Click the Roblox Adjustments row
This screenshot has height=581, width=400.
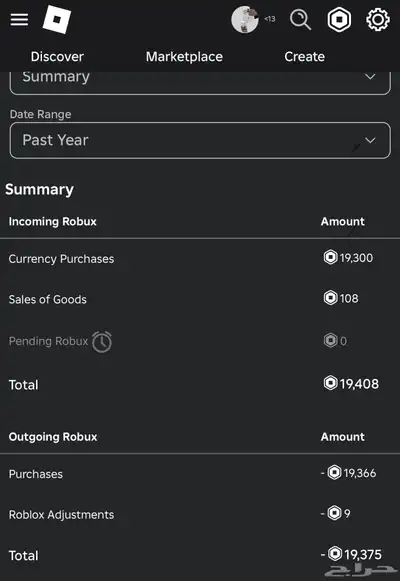point(200,514)
